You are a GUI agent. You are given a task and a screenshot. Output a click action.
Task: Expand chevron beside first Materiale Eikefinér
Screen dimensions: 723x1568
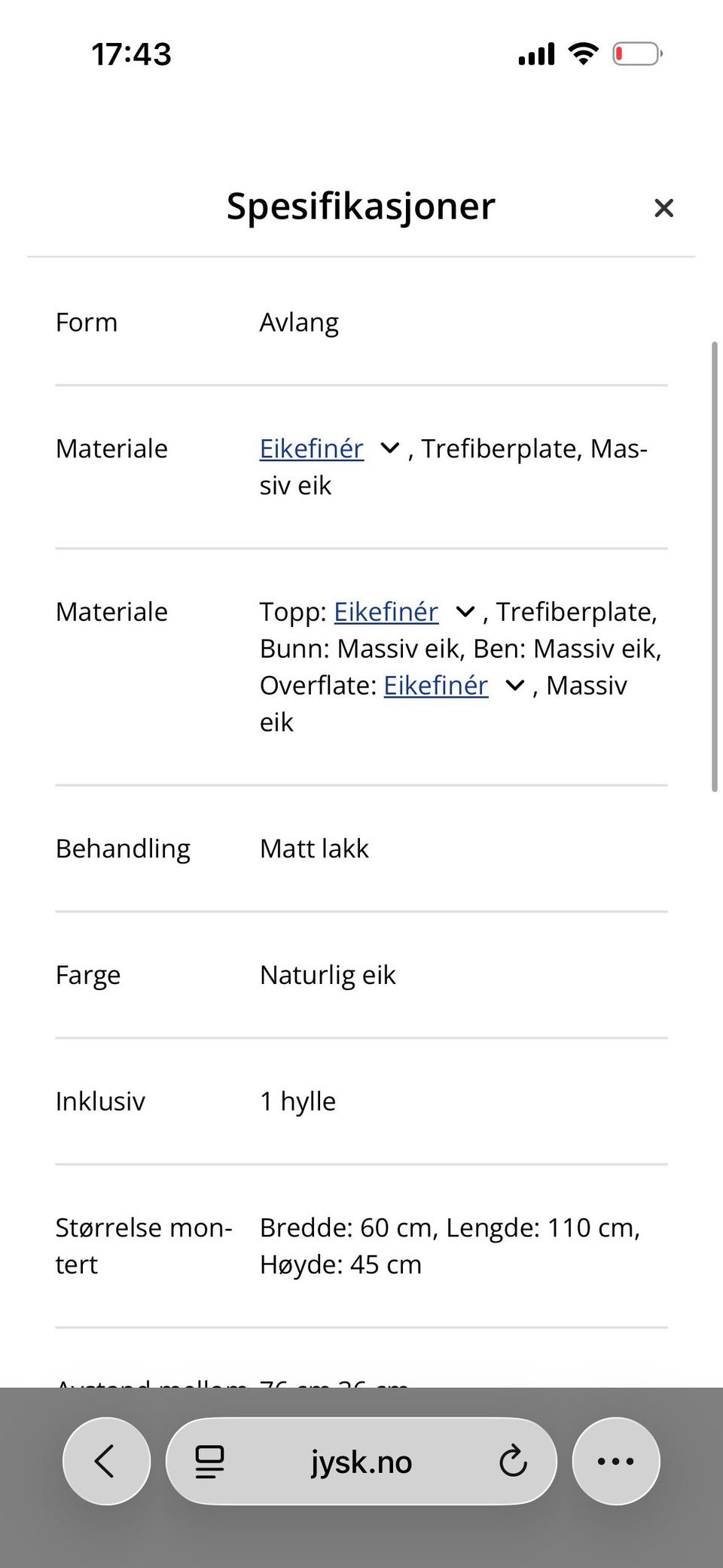point(389,448)
